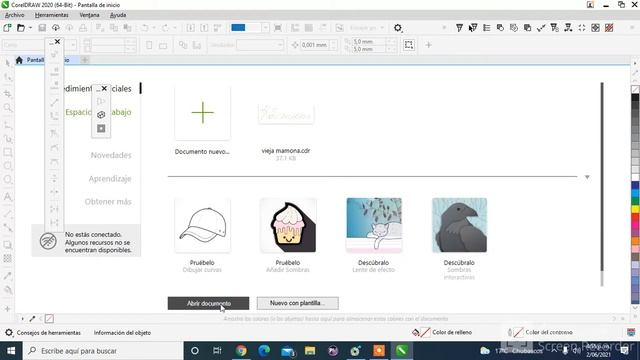The image size is (640, 360).
Task: Click the first funnel-shaped icon in top-right toolbar
Action: [x=459, y=28]
